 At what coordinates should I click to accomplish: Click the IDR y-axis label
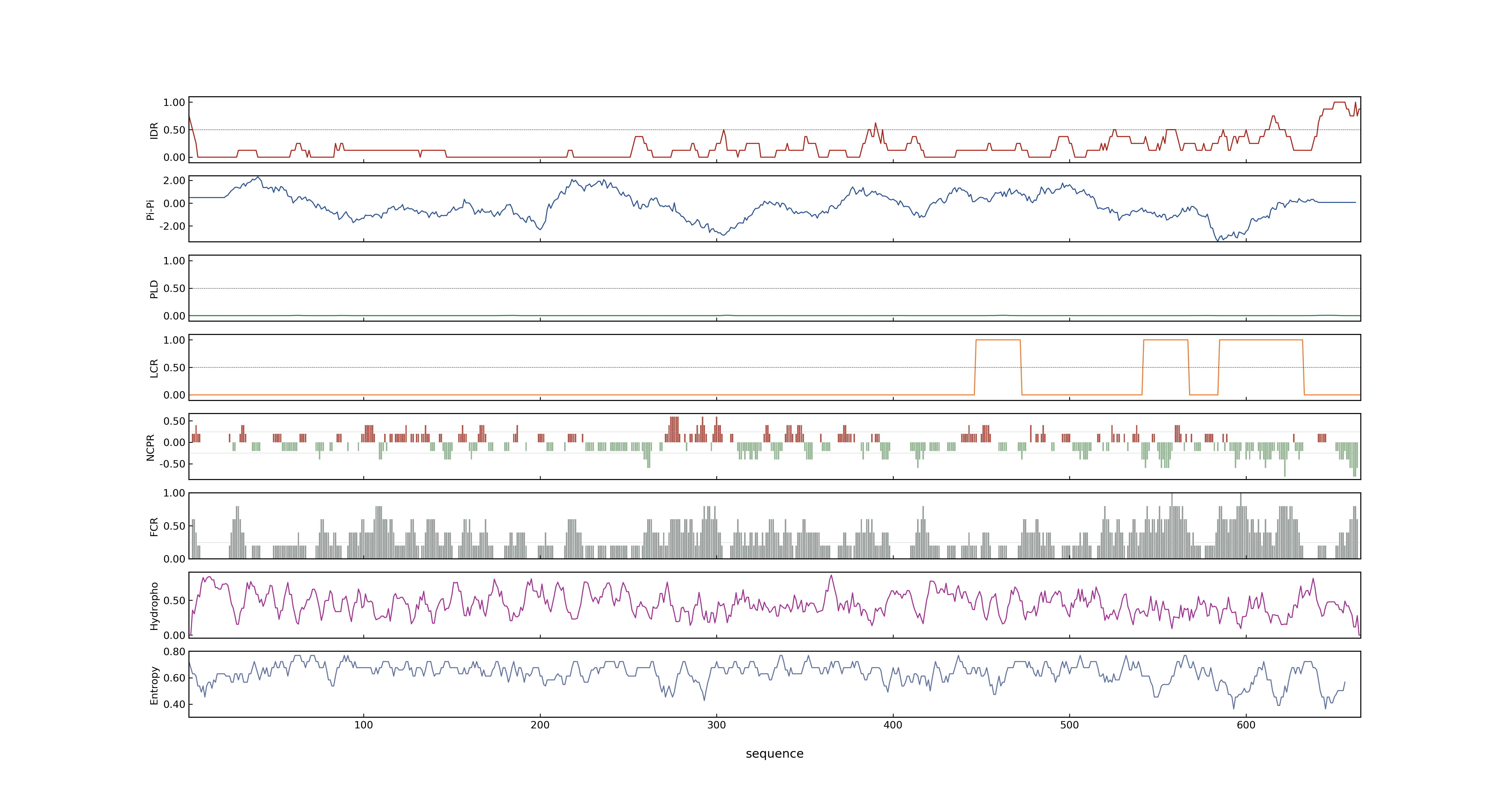point(154,130)
